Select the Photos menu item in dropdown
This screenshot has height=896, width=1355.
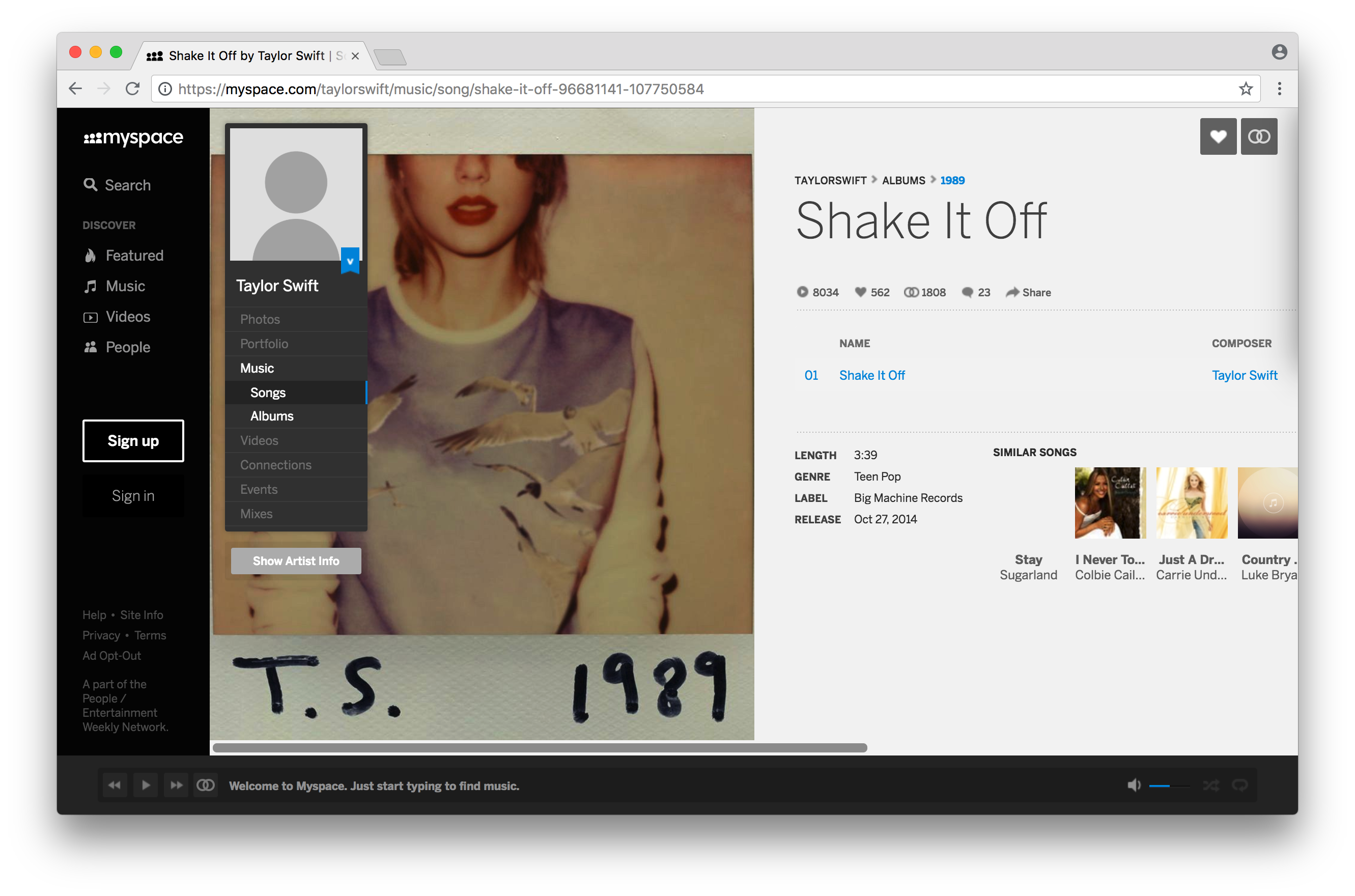coord(260,319)
